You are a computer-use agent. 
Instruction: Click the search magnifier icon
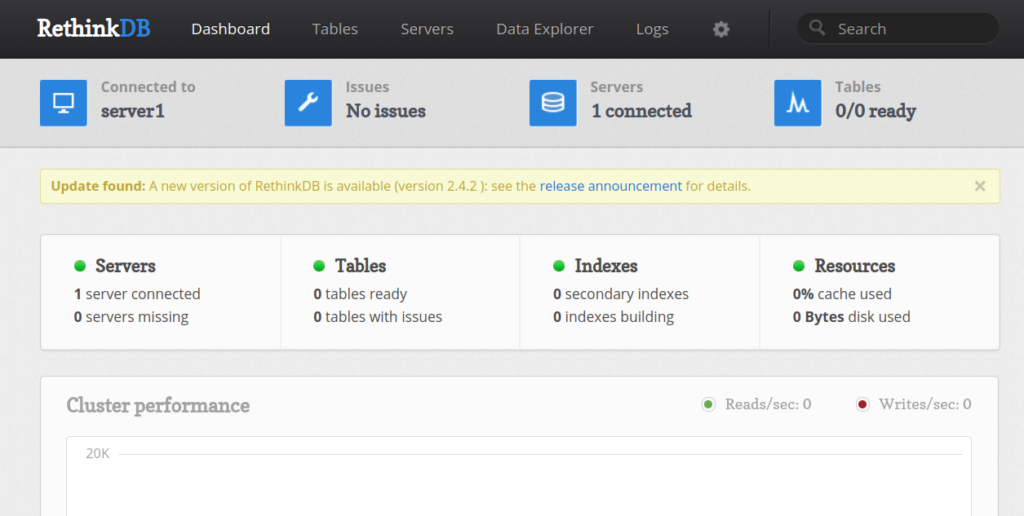(817, 27)
